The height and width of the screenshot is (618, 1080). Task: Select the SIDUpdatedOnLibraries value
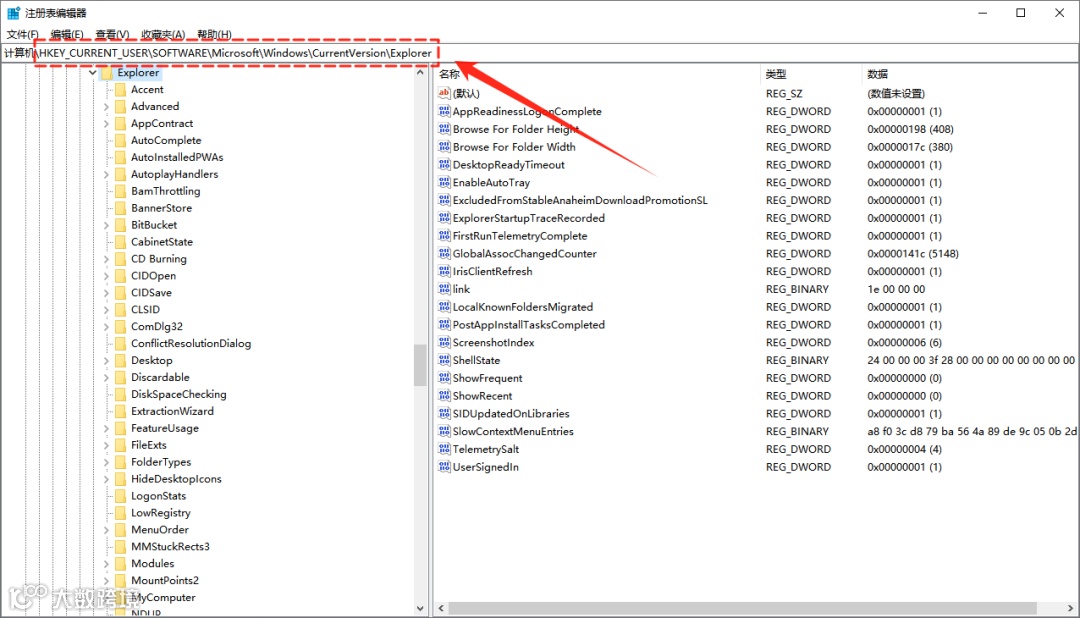coord(511,413)
